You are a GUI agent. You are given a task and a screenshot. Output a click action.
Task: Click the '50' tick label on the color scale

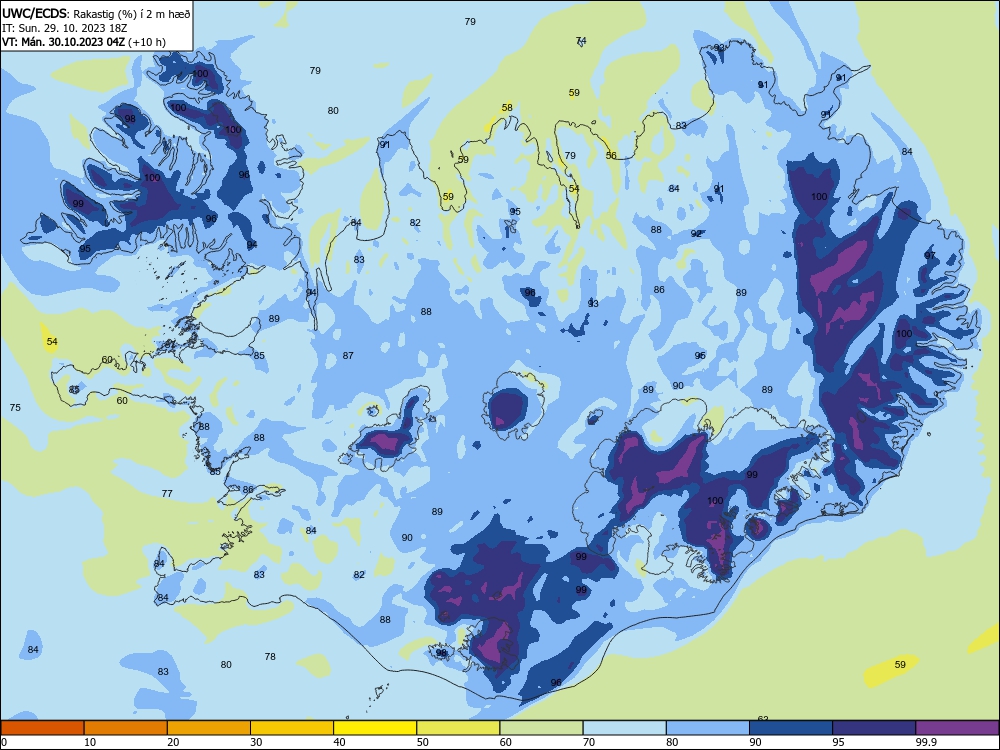[423, 742]
